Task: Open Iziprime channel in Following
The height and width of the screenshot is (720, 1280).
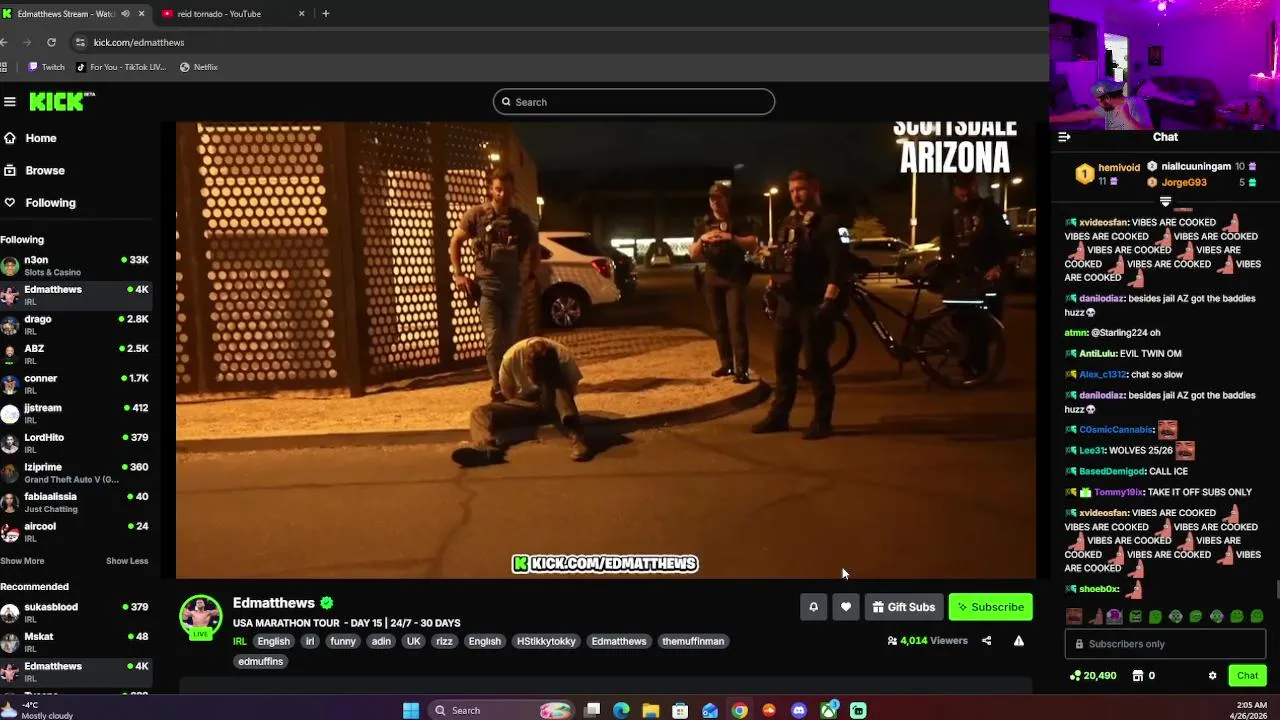Action: point(76,472)
